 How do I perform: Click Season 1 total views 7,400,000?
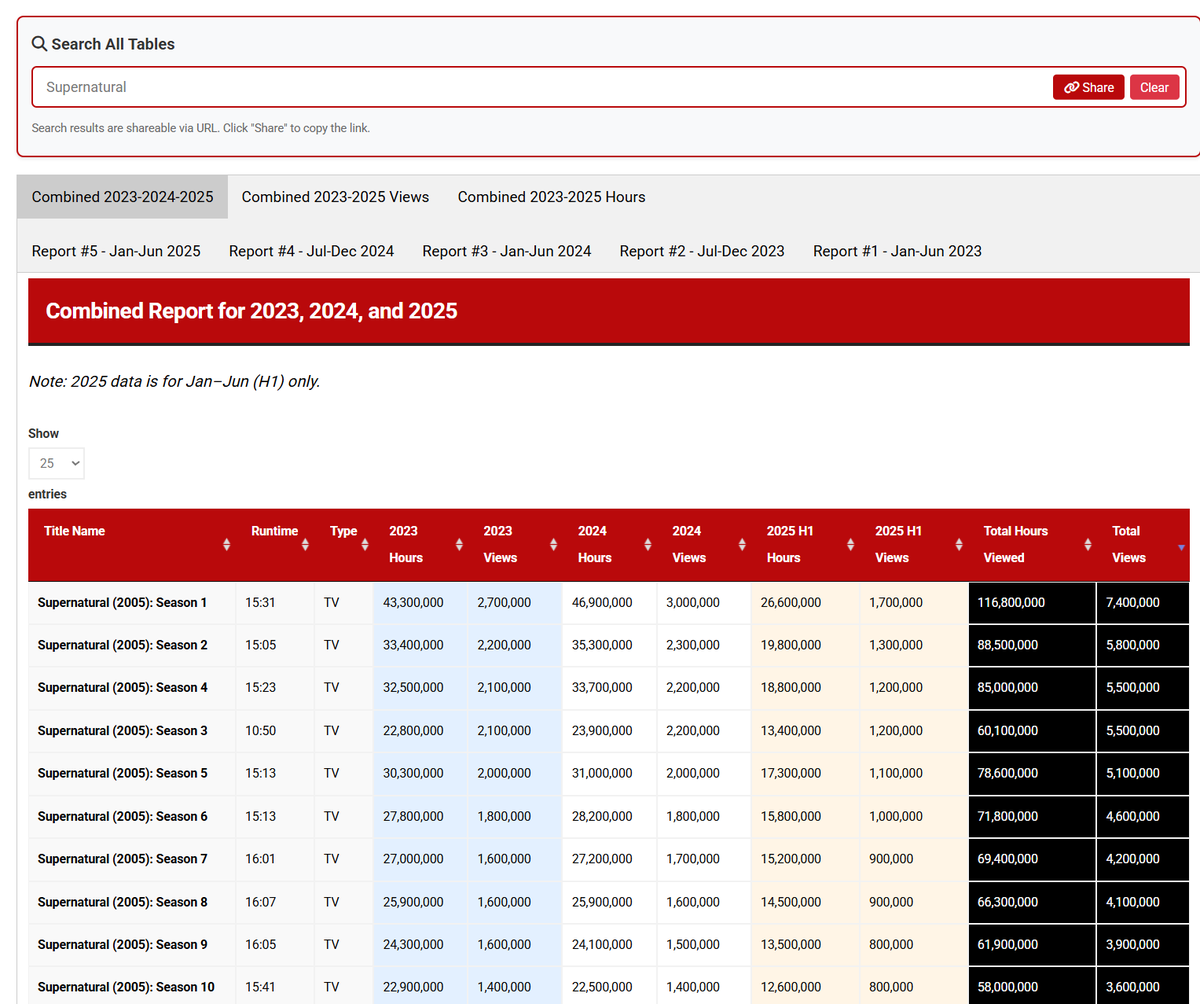click(x=1132, y=602)
